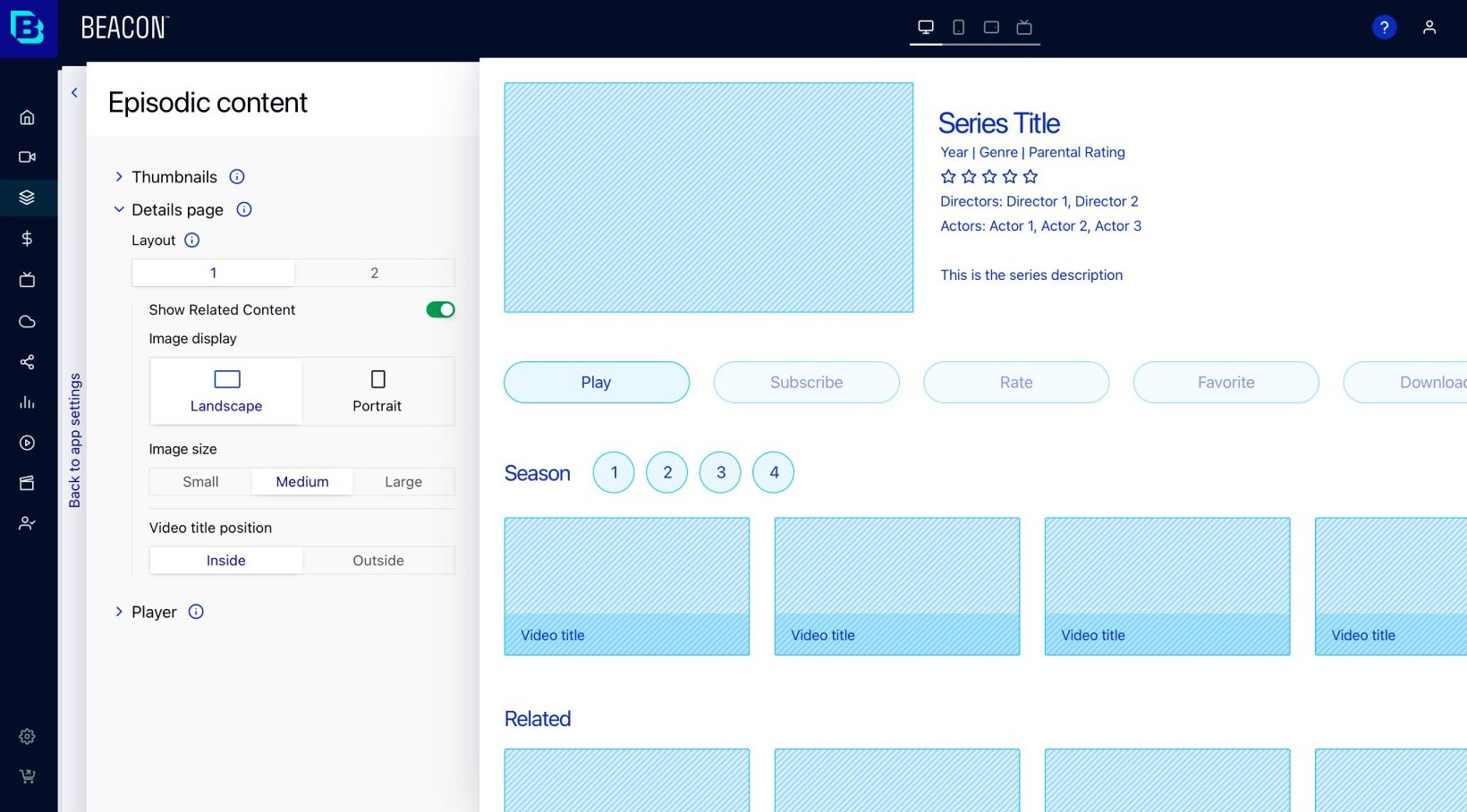Open the user check sidebar icon
This screenshot has height=812, width=1467.
click(x=27, y=523)
